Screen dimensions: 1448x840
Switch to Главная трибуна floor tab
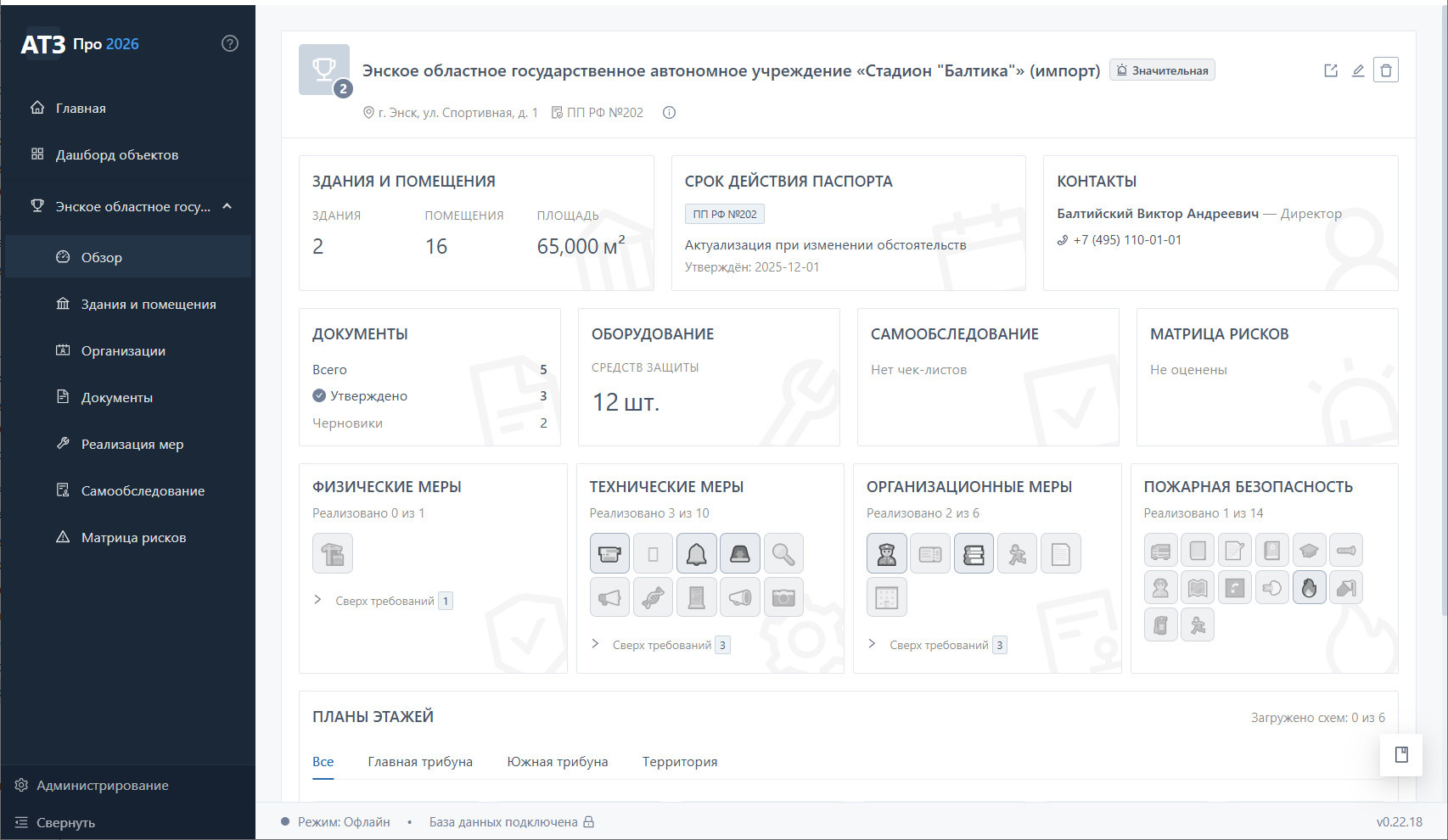pyautogui.click(x=420, y=761)
